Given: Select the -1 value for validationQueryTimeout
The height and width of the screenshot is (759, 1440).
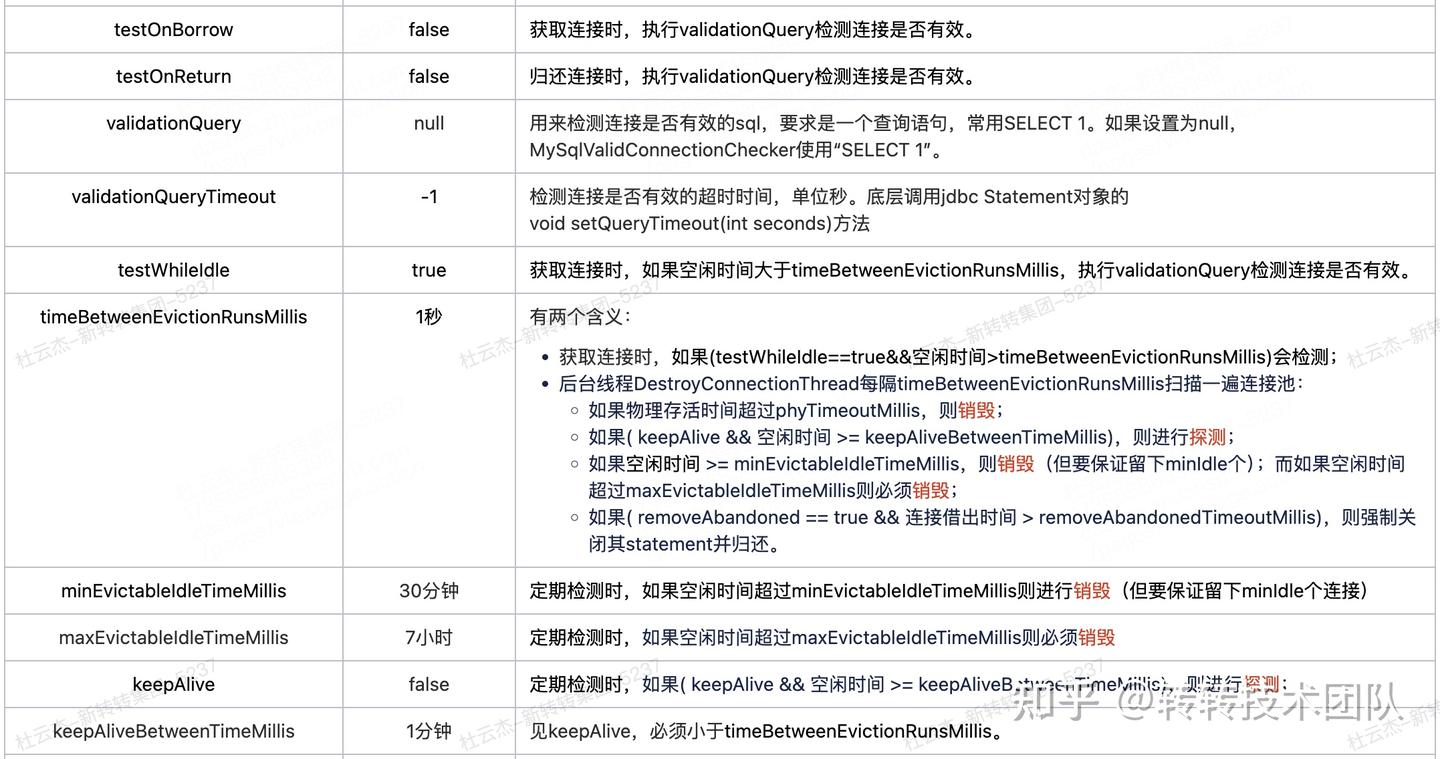Looking at the screenshot, I should click(x=428, y=196).
